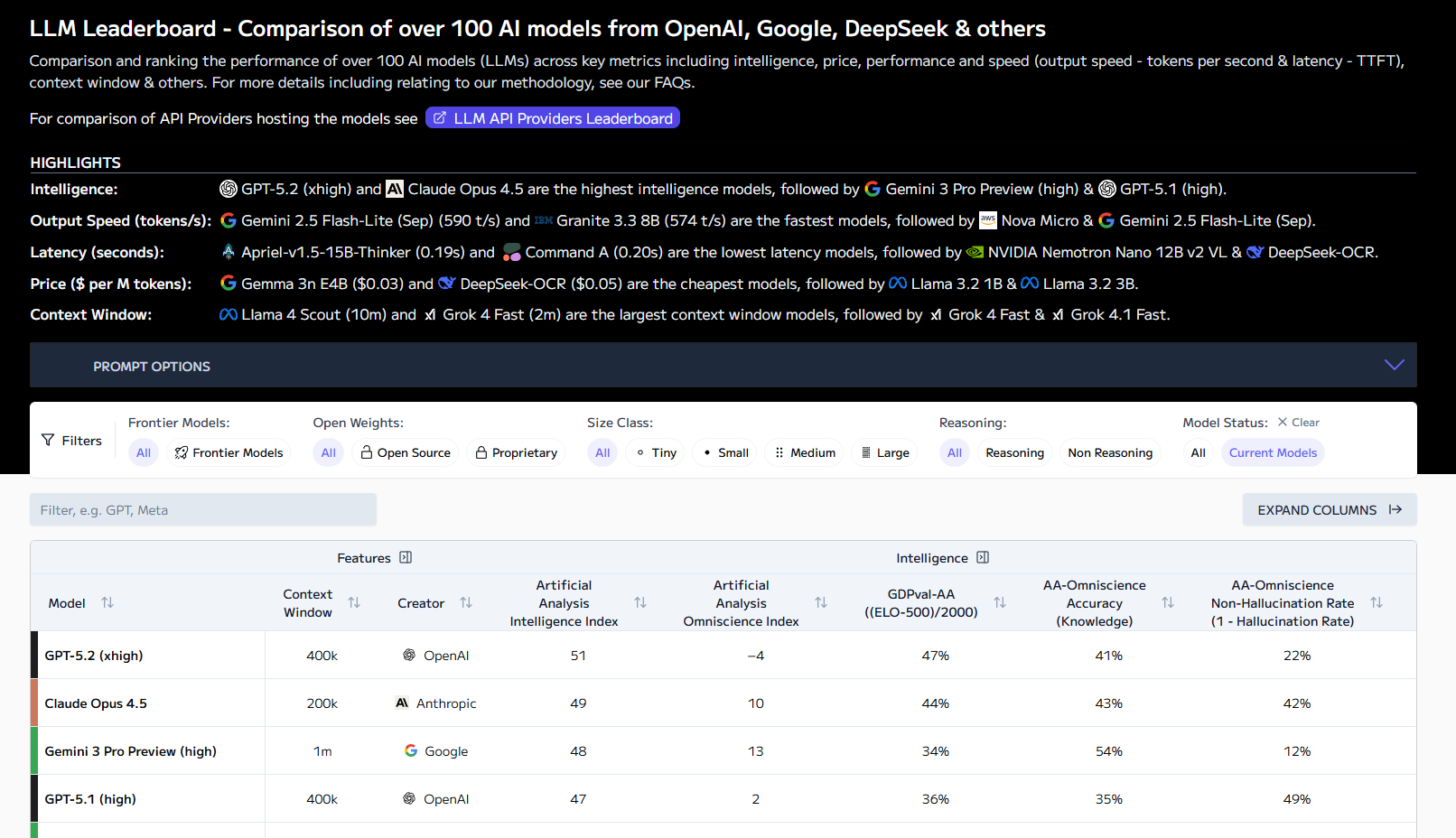This screenshot has height=838, width=1456.
Task: Sort by Omniscience Index column arrows
Action: [x=821, y=602]
